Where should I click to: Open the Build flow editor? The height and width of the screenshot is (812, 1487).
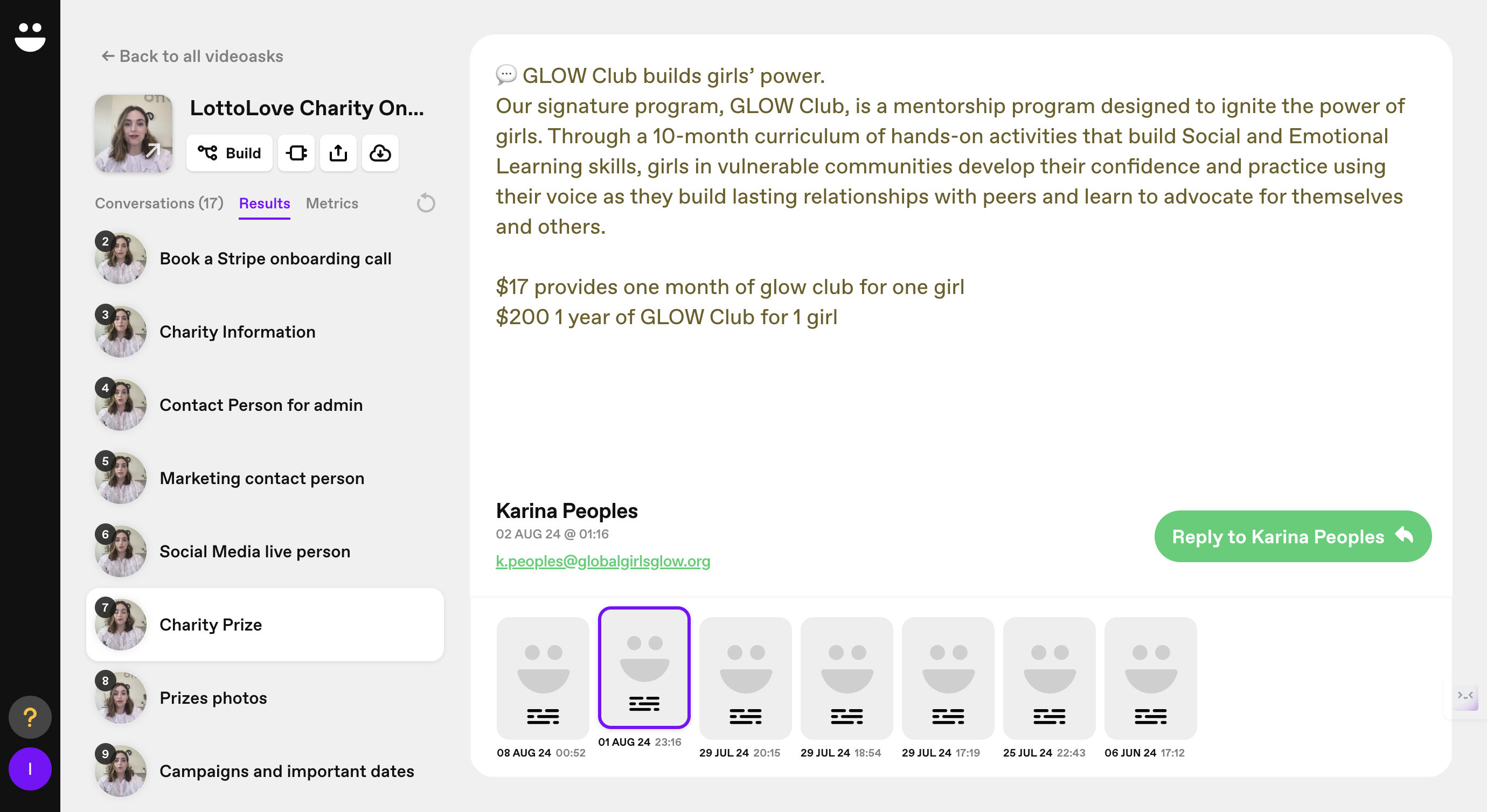[x=229, y=153]
